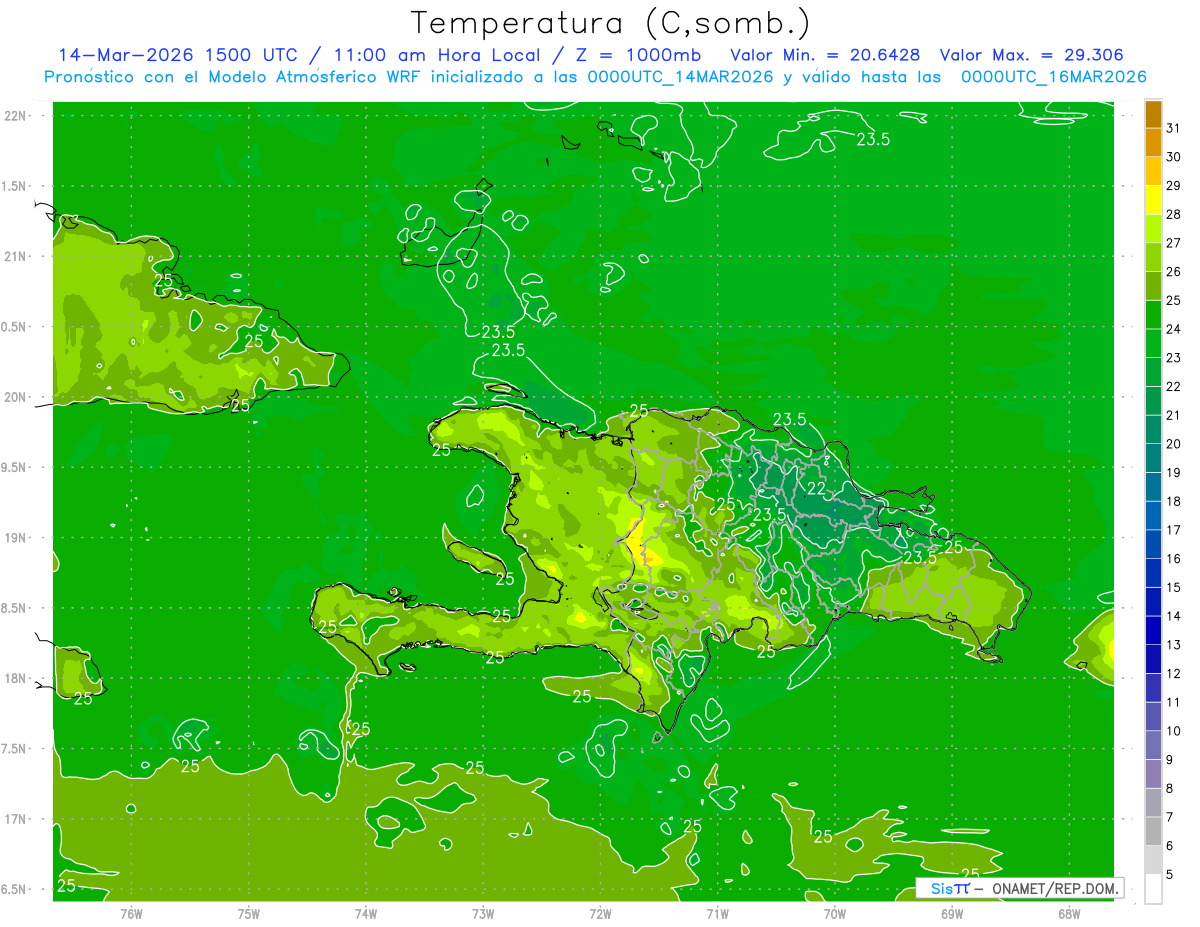Click the dark blue legend swatch between 13 and 14
Image resolution: width=1200 pixels, height=927 pixels.
click(1153, 630)
